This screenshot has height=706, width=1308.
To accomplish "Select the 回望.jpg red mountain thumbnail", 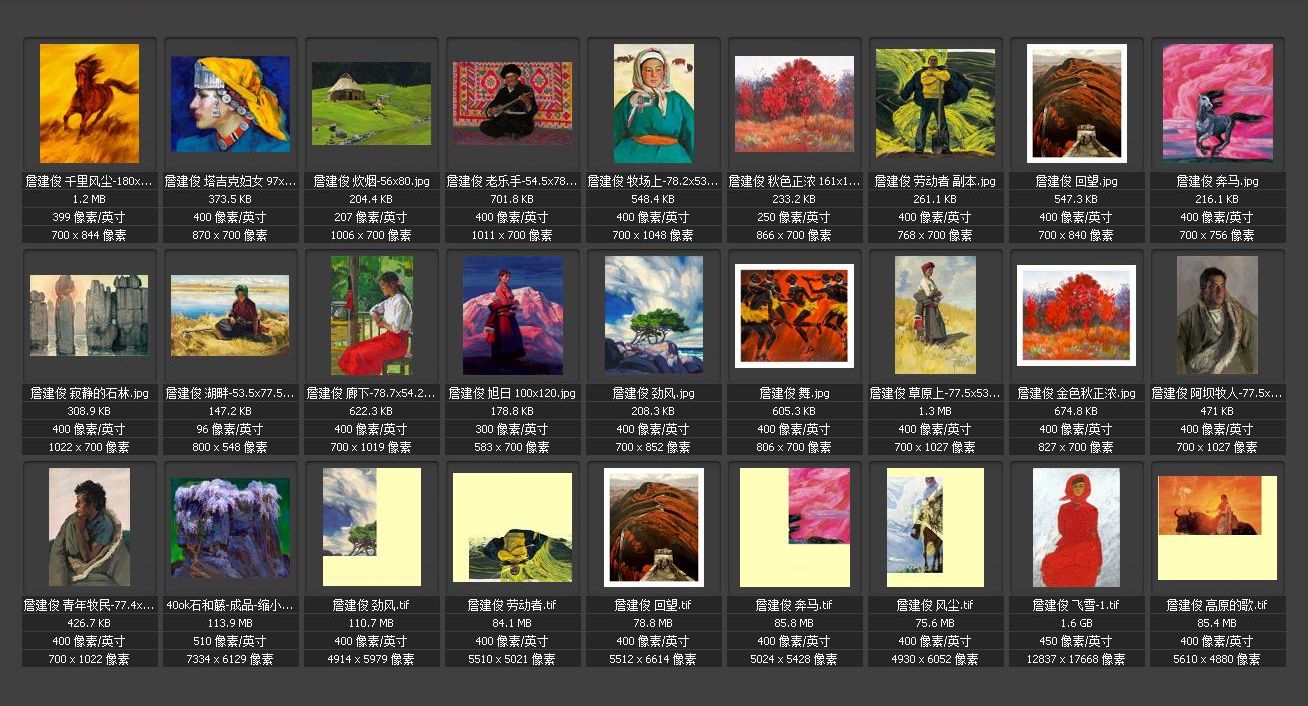I will [x=1076, y=103].
